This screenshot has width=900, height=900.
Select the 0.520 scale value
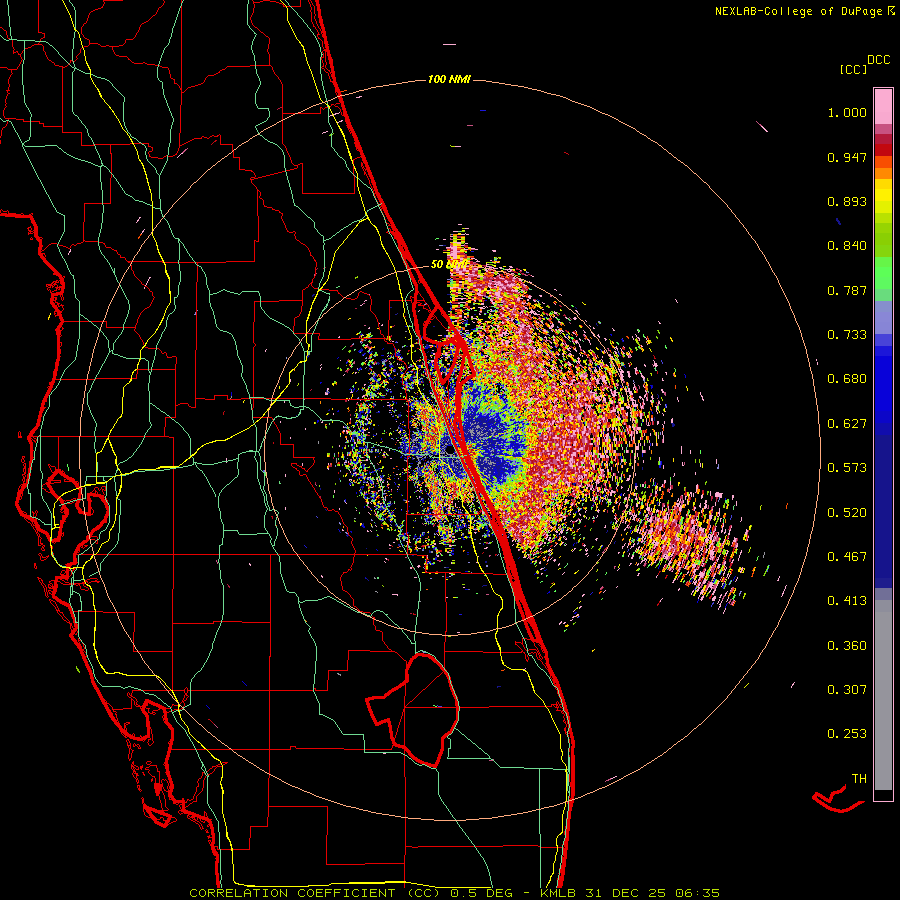tap(847, 513)
